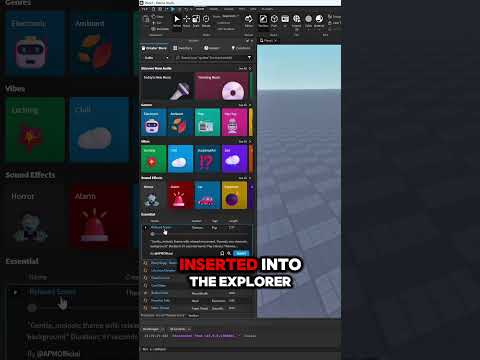
Task: Click See All next to Vibes
Action: click(x=243, y=141)
